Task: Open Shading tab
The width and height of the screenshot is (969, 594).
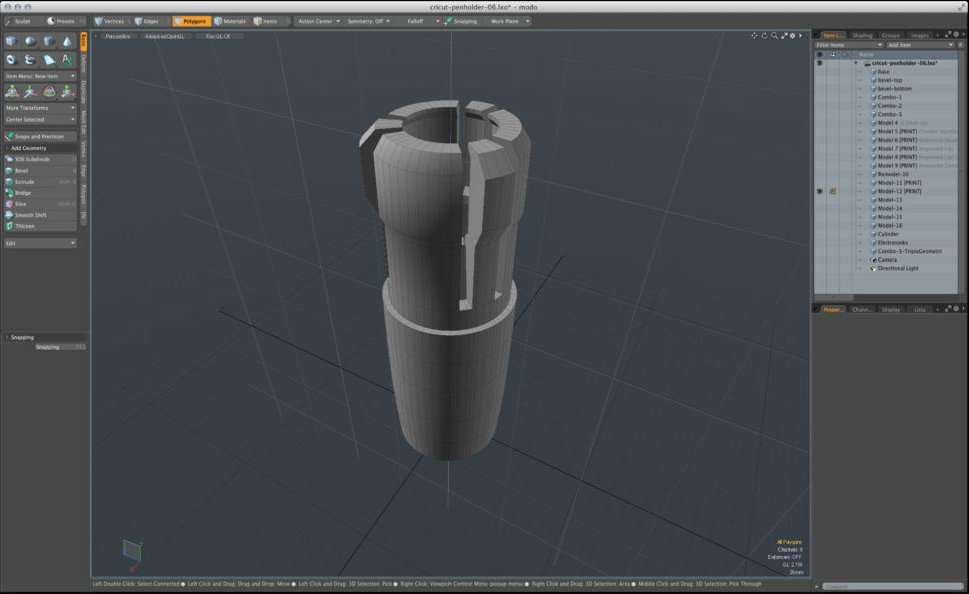Action: click(x=862, y=35)
